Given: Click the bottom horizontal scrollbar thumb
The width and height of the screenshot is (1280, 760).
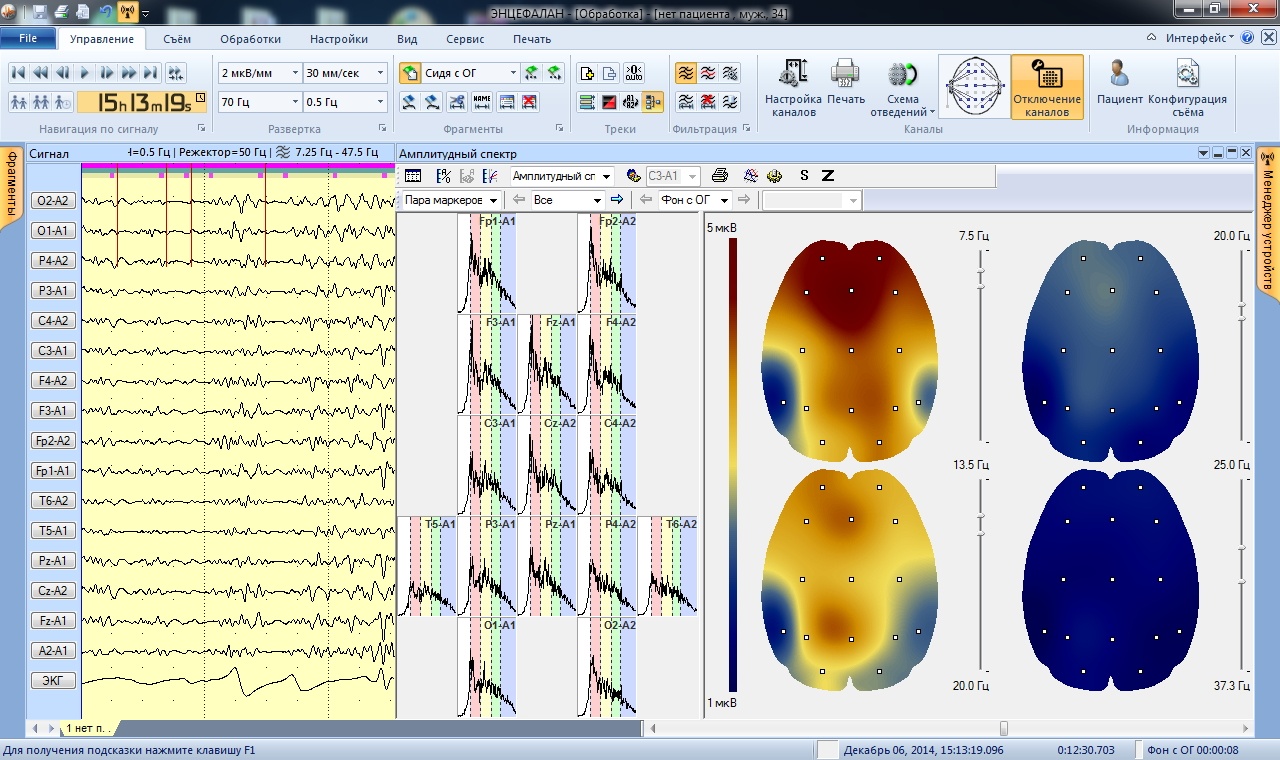Looking at the screenshot, I should point(1003,728).
